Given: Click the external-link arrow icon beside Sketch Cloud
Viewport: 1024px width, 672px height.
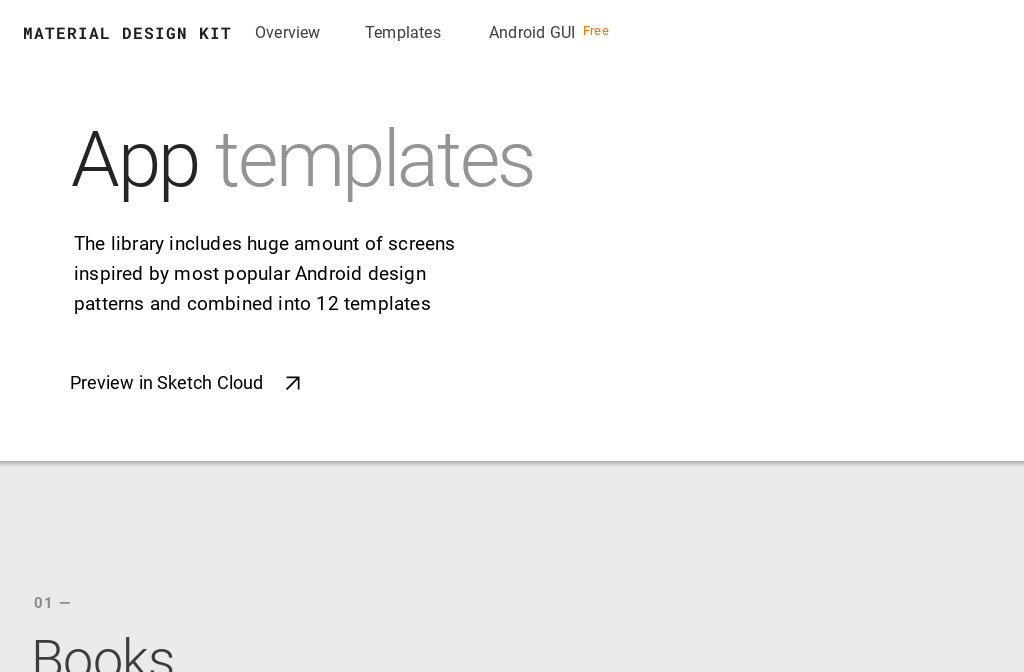Looking at the screenshot, I should [x=292, y=383].
